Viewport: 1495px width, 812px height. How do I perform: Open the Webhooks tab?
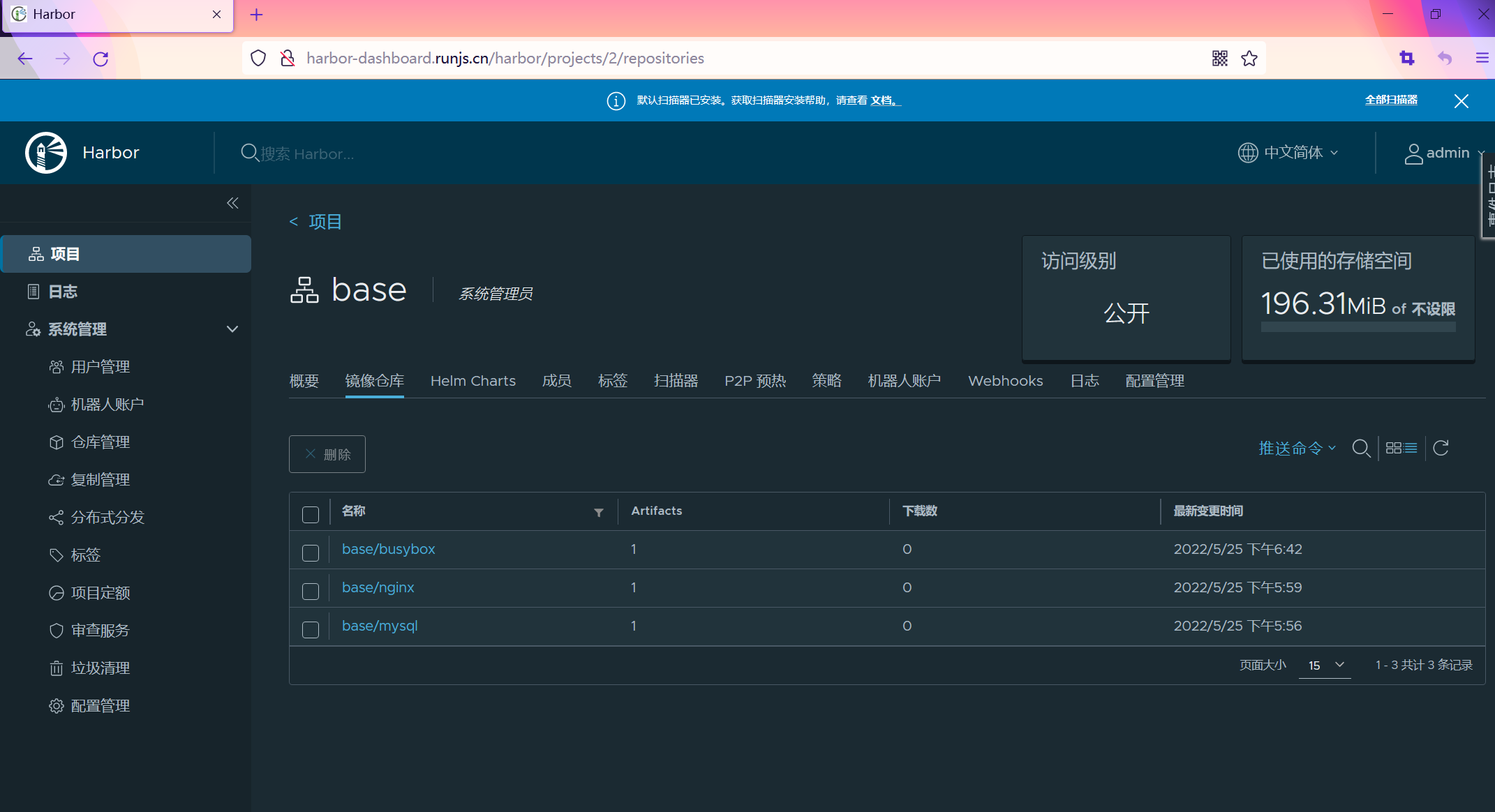pos(1005,381)
